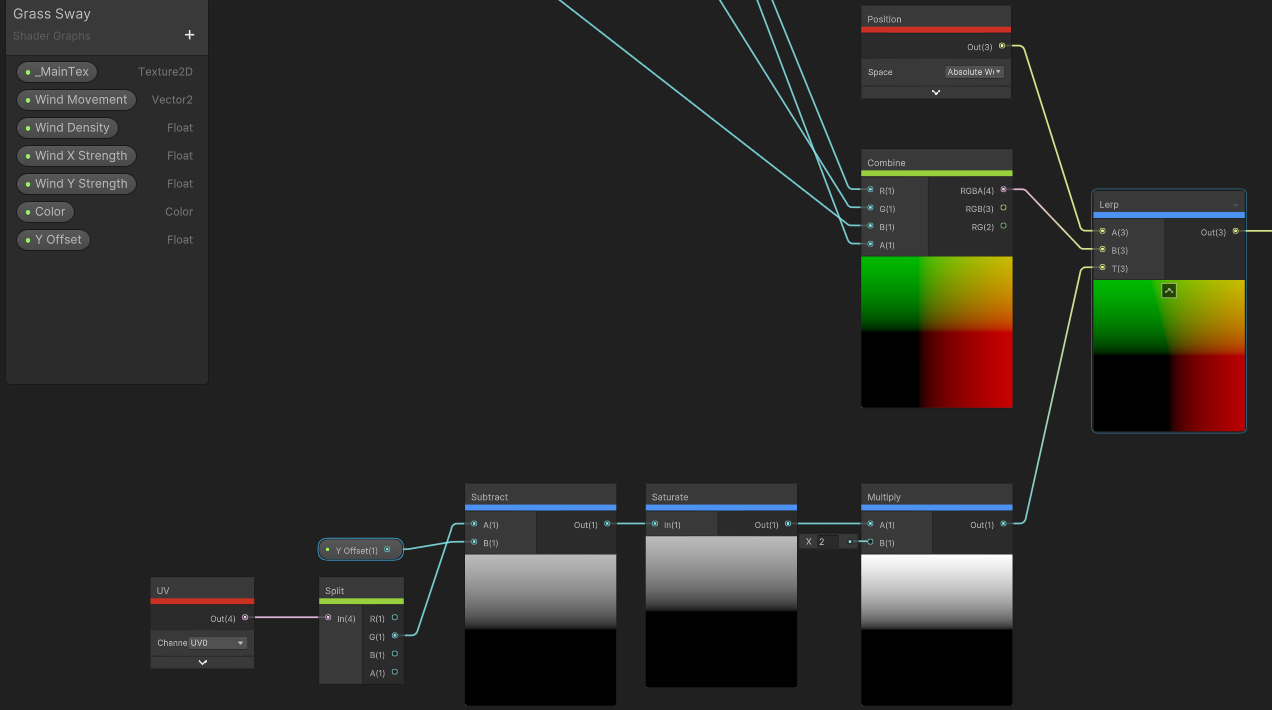The image size is (1272, 710).
Task: Expand the UV node preview chevron
Action: pyautogui.click(x=203, y=662)
